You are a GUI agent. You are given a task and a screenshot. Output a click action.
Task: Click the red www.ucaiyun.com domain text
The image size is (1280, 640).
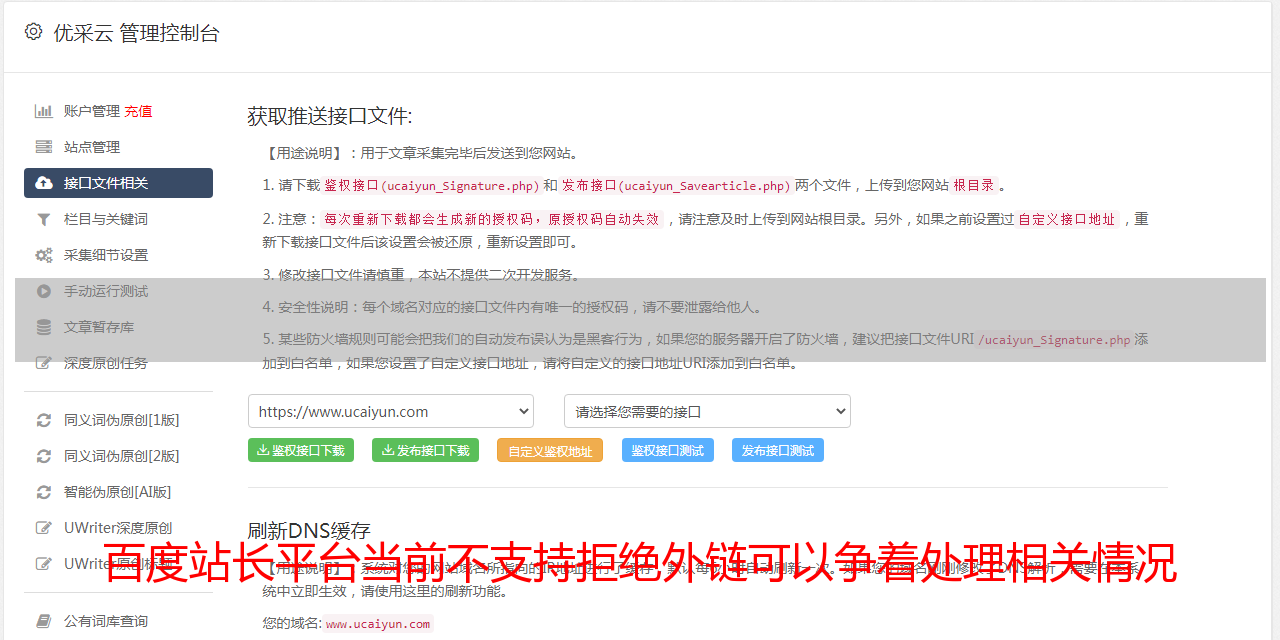[378, 624]
